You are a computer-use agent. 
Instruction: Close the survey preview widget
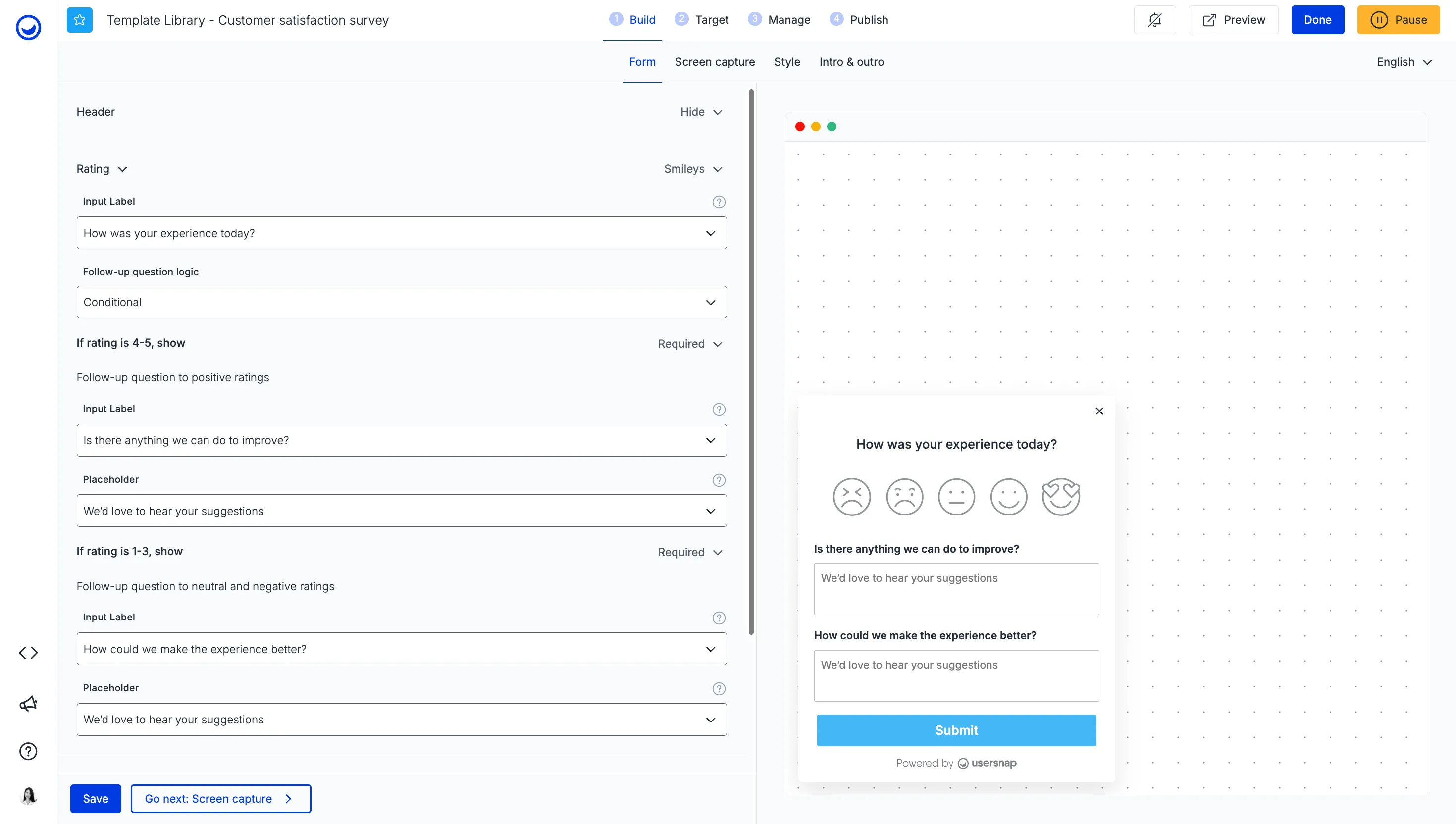[x=1099, y=412]
